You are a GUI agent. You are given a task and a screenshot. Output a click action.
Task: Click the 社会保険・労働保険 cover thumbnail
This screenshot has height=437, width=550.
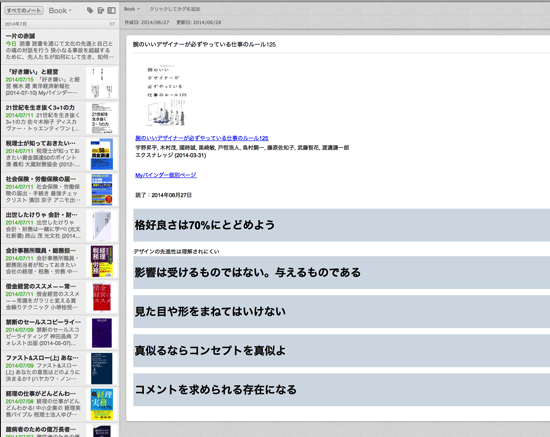click(102, 190)
